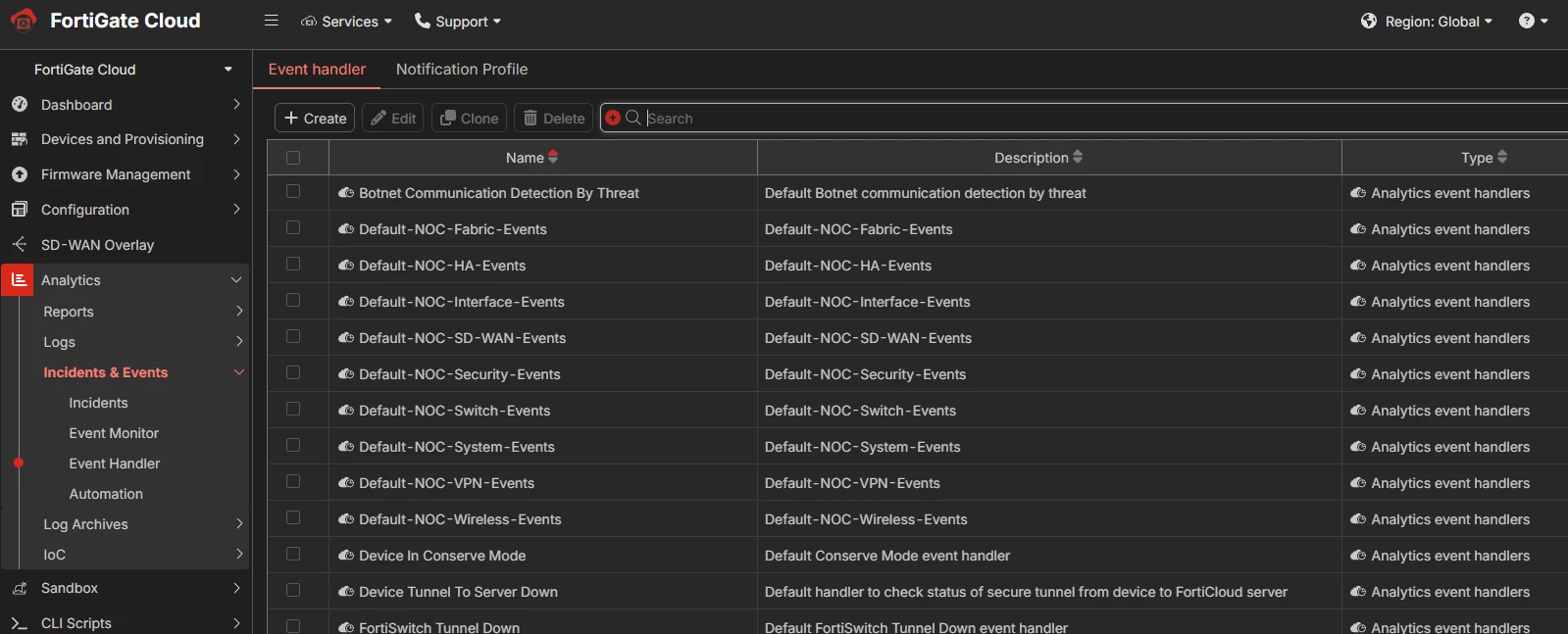Expand the Firmware Management chevron
Screen dimensions: 1568x634
pyautogui.click(x=236, y=174)
